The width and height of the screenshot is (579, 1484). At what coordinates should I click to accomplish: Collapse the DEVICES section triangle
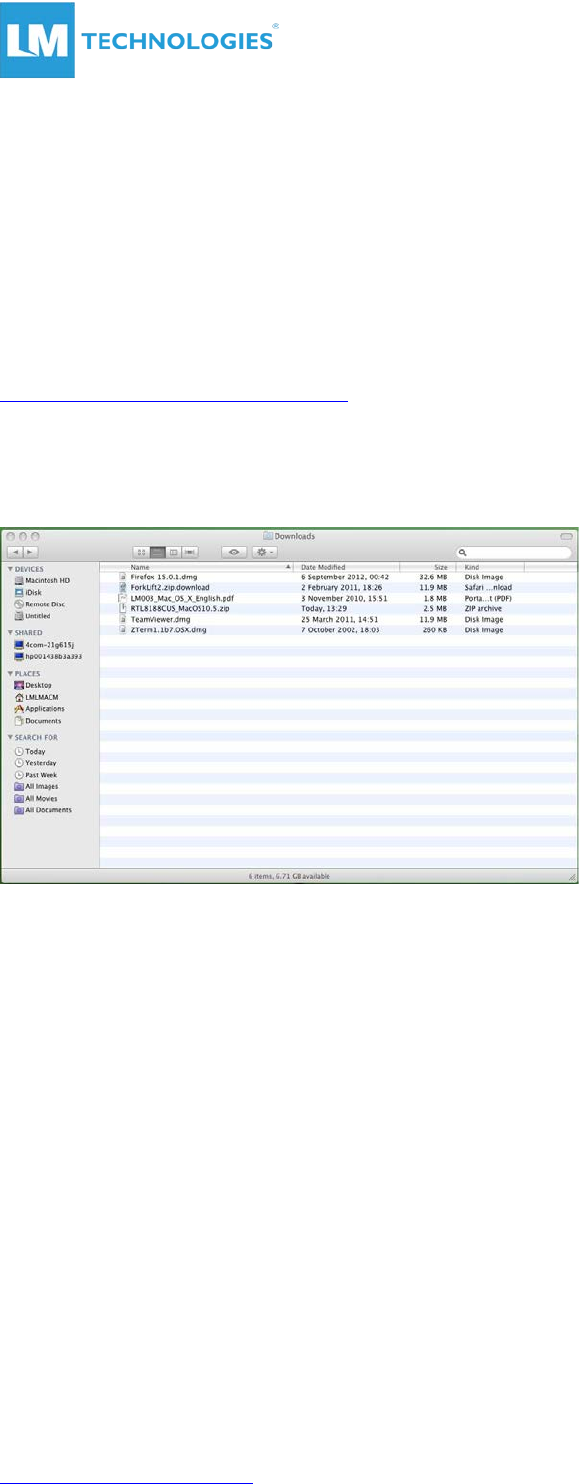pyautogui.click(x=9, y=569)
